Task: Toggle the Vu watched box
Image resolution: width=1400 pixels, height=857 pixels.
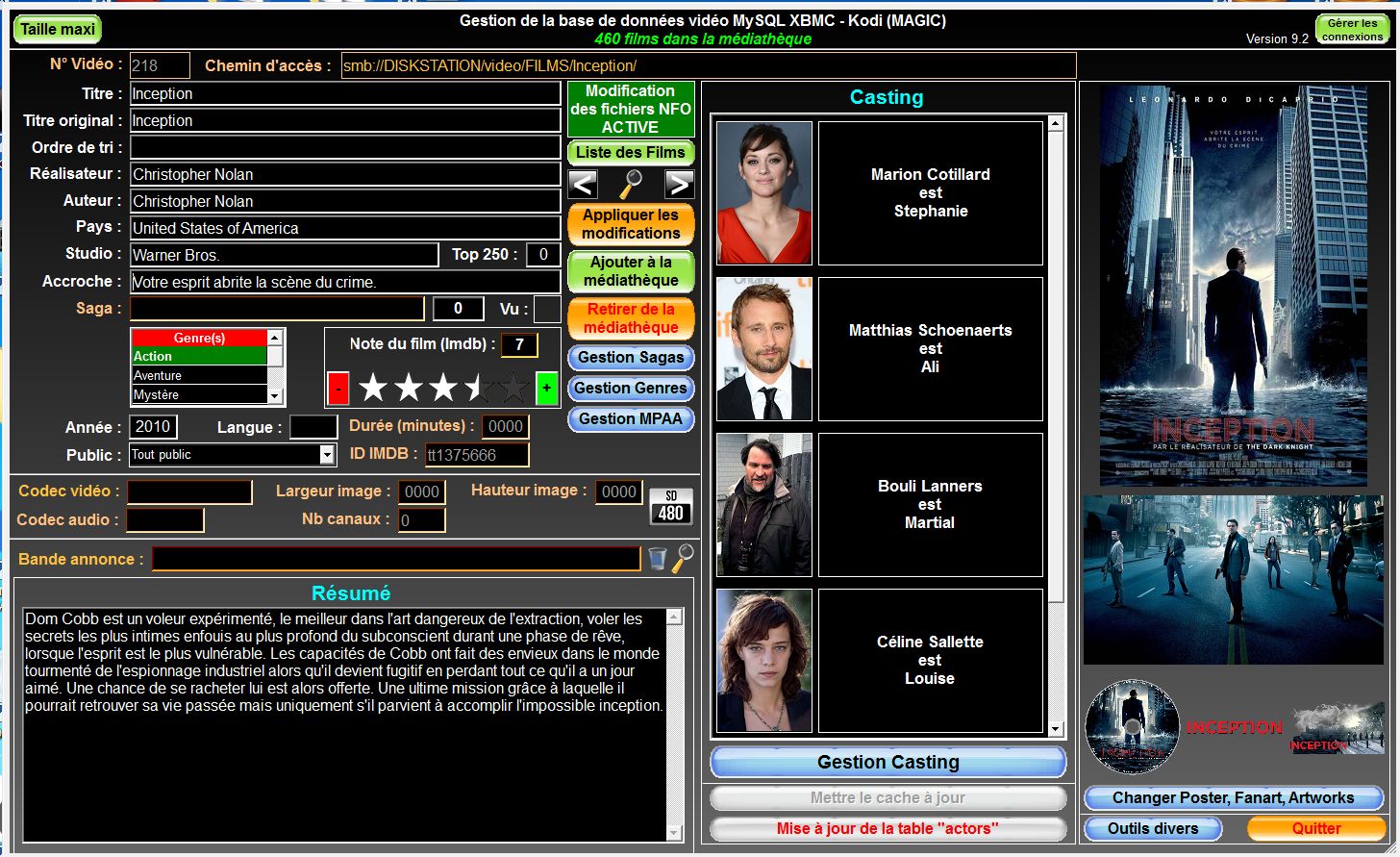Action: pos(547,309)
